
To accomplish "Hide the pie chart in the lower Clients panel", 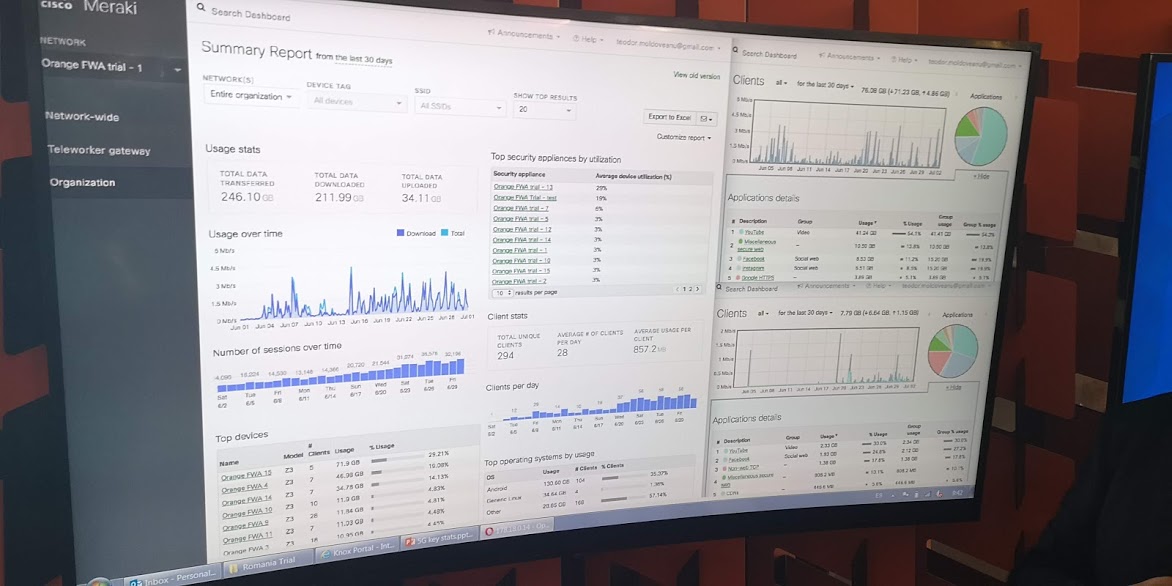I will [954, 387].
